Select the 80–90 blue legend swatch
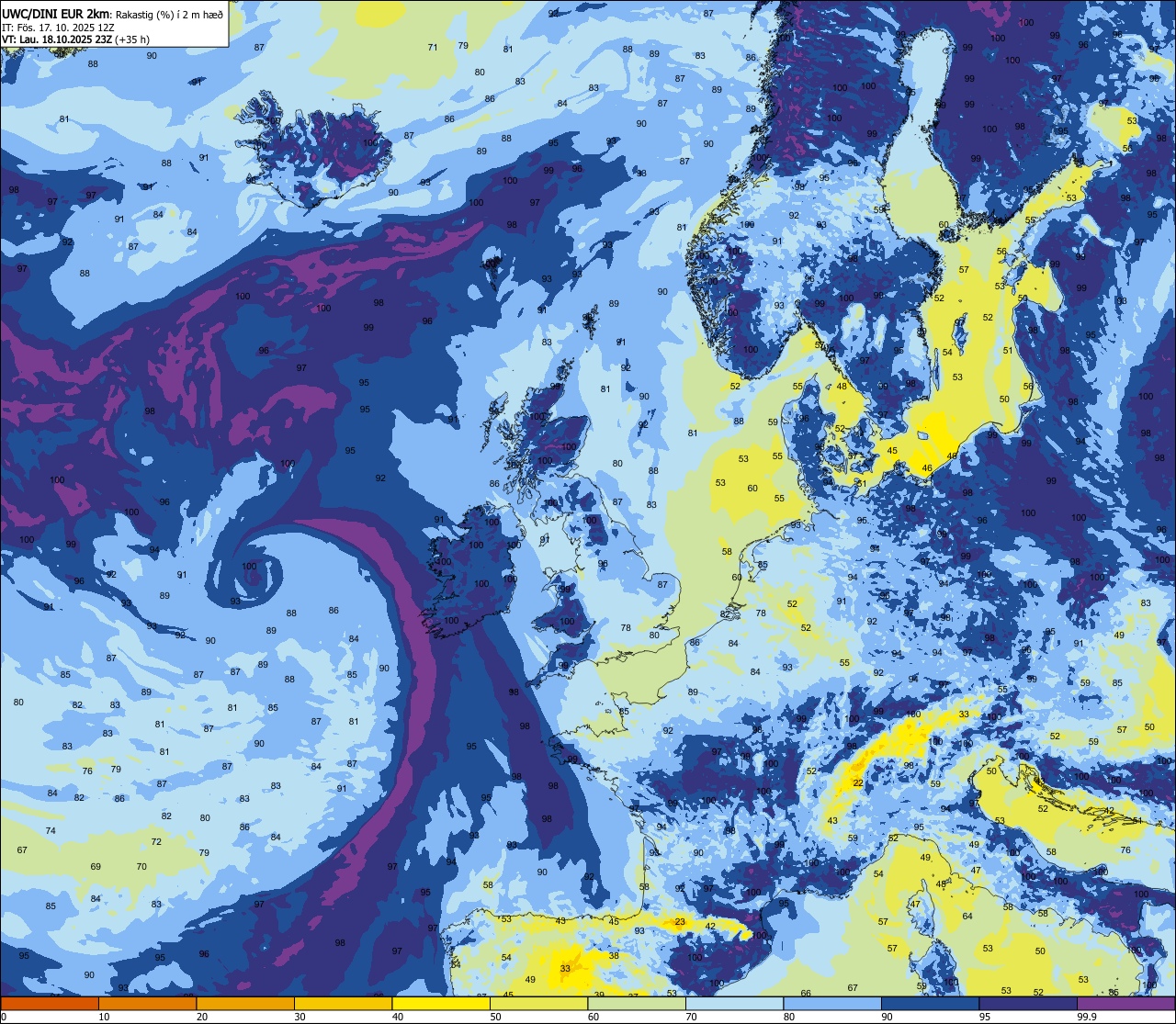Image resolution: width=1176 pixels, height=1024 pixels. [832, 1004]
